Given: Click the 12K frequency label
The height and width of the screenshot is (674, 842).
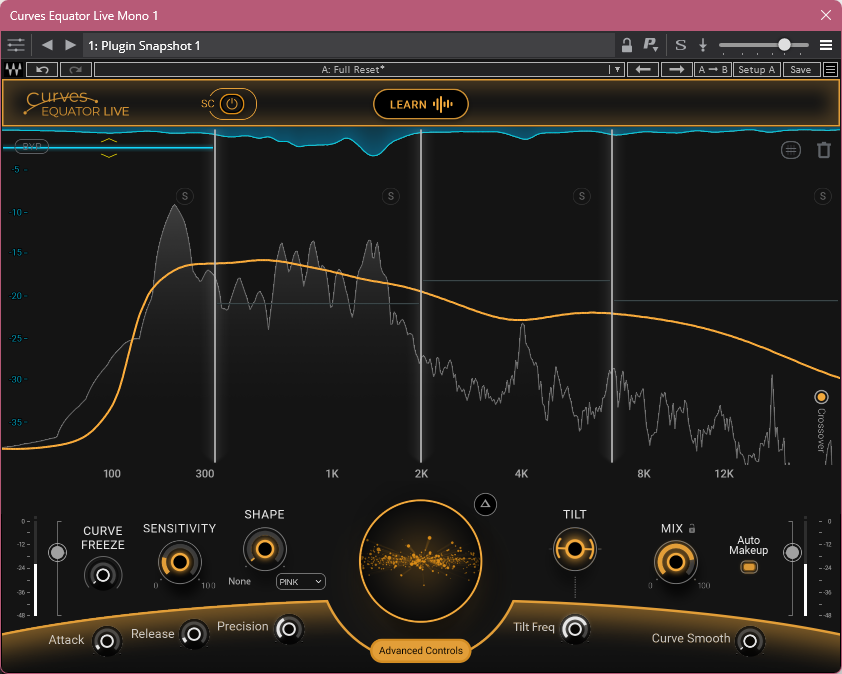Looking at the screenshot, I should (x=724, y=474).
